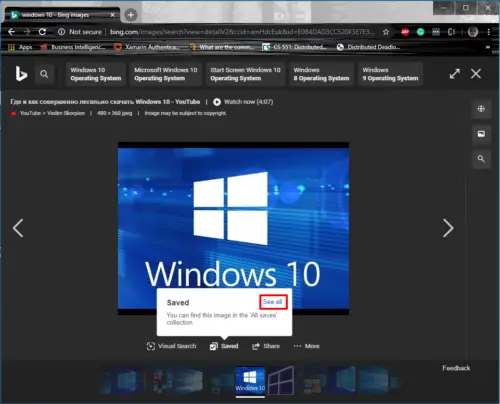Show more bookmarks chevron
Viewport: 500px width, 404px height.
(x=488, y=47)
